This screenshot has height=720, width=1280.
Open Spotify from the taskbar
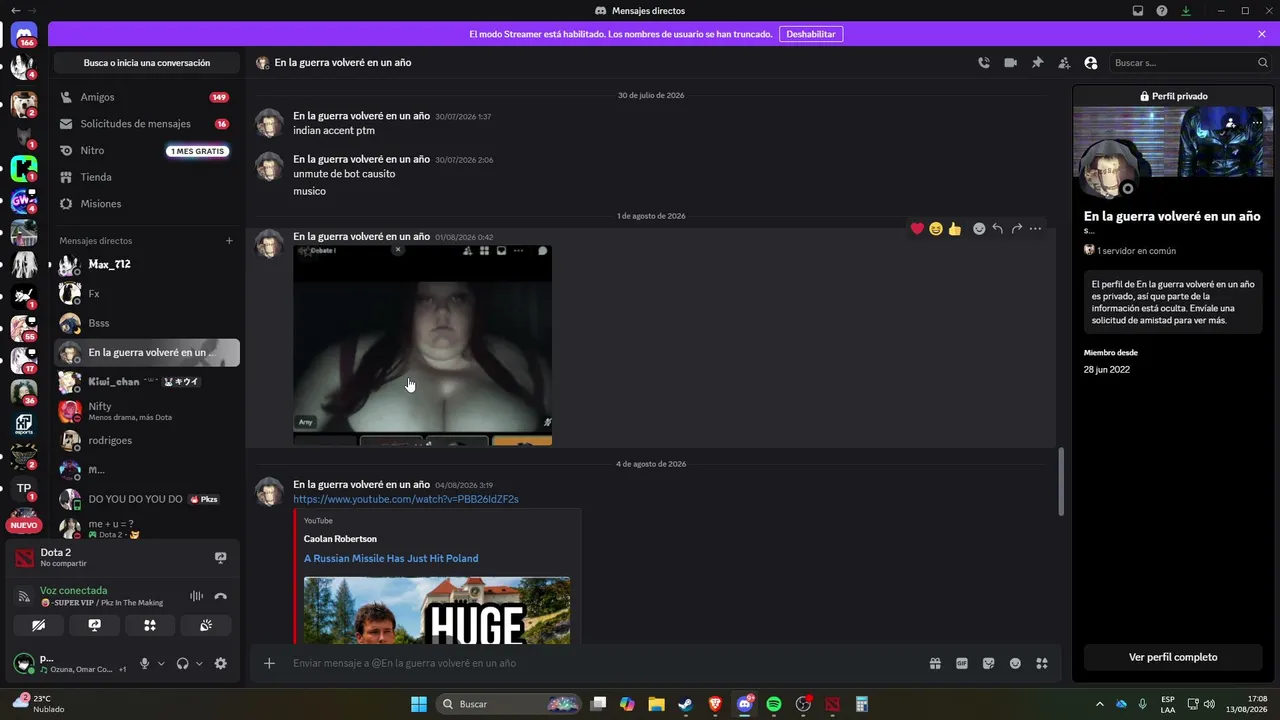[x=774, y=704]
